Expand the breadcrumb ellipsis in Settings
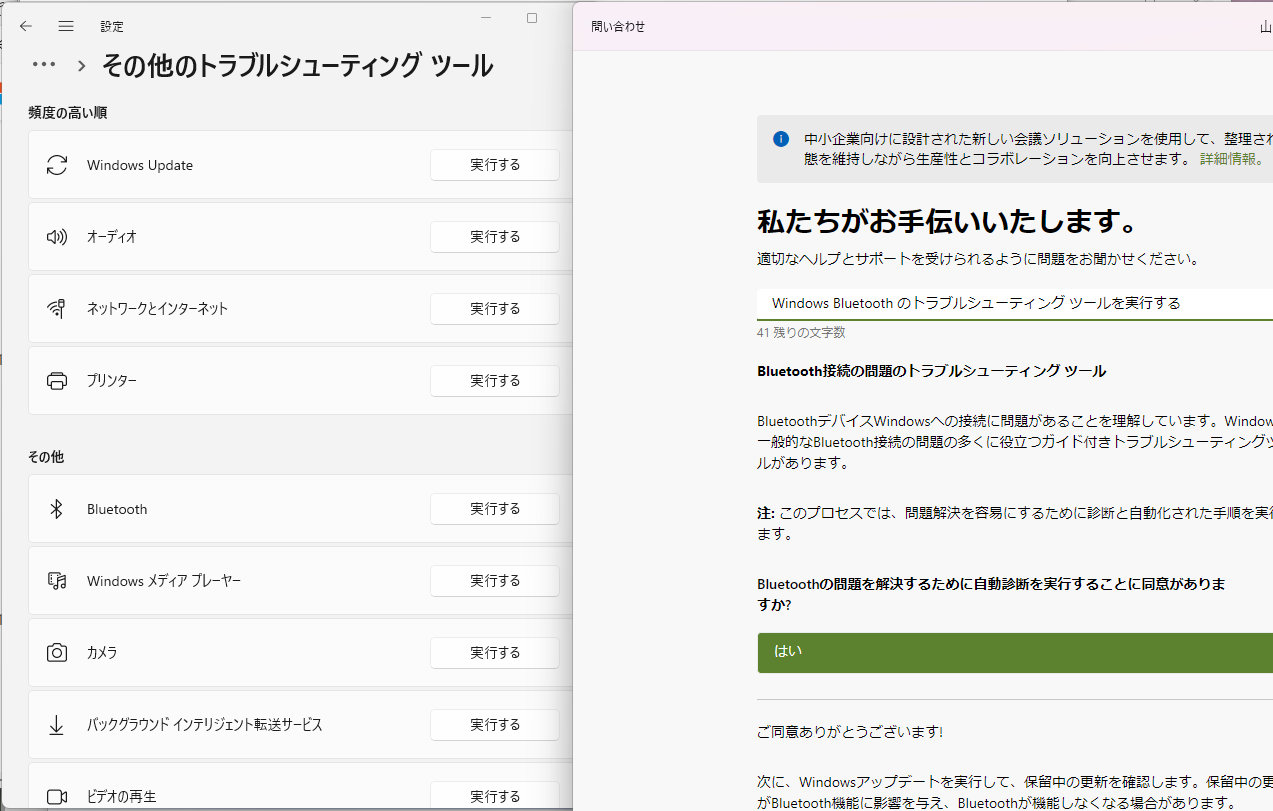This screenshot has height=811, width=1273. click(x=43, y=63)
